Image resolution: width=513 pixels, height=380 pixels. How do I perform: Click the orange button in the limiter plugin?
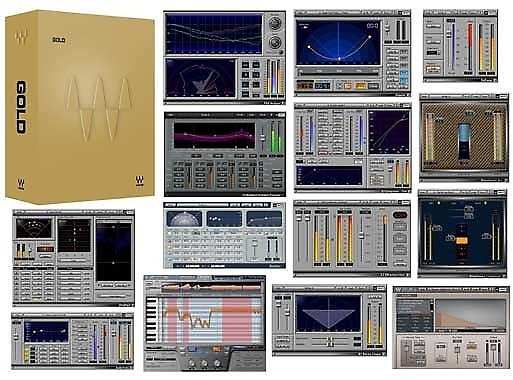433,69
